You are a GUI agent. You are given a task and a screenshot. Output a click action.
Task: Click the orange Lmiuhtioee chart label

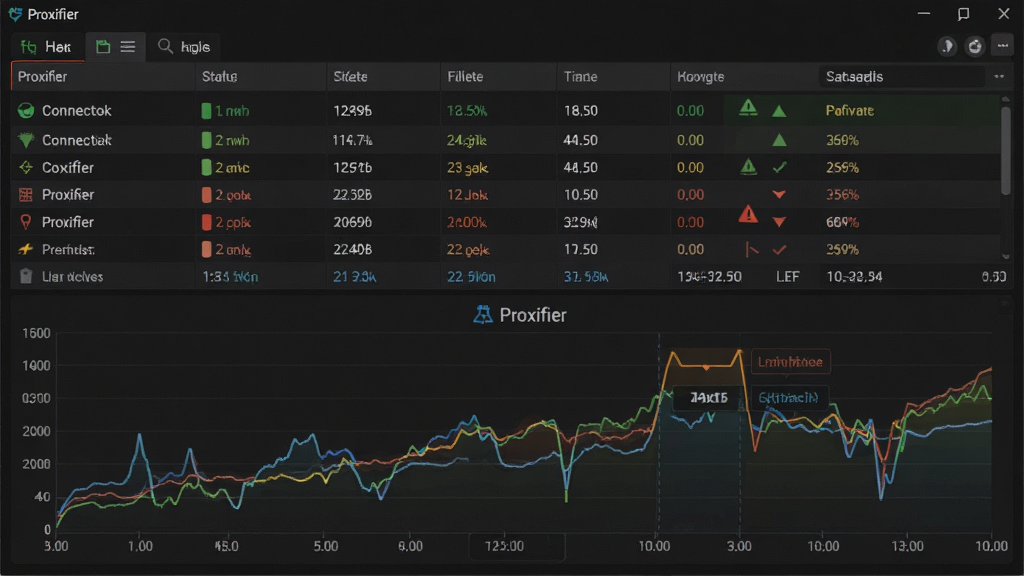pos(790,362)
